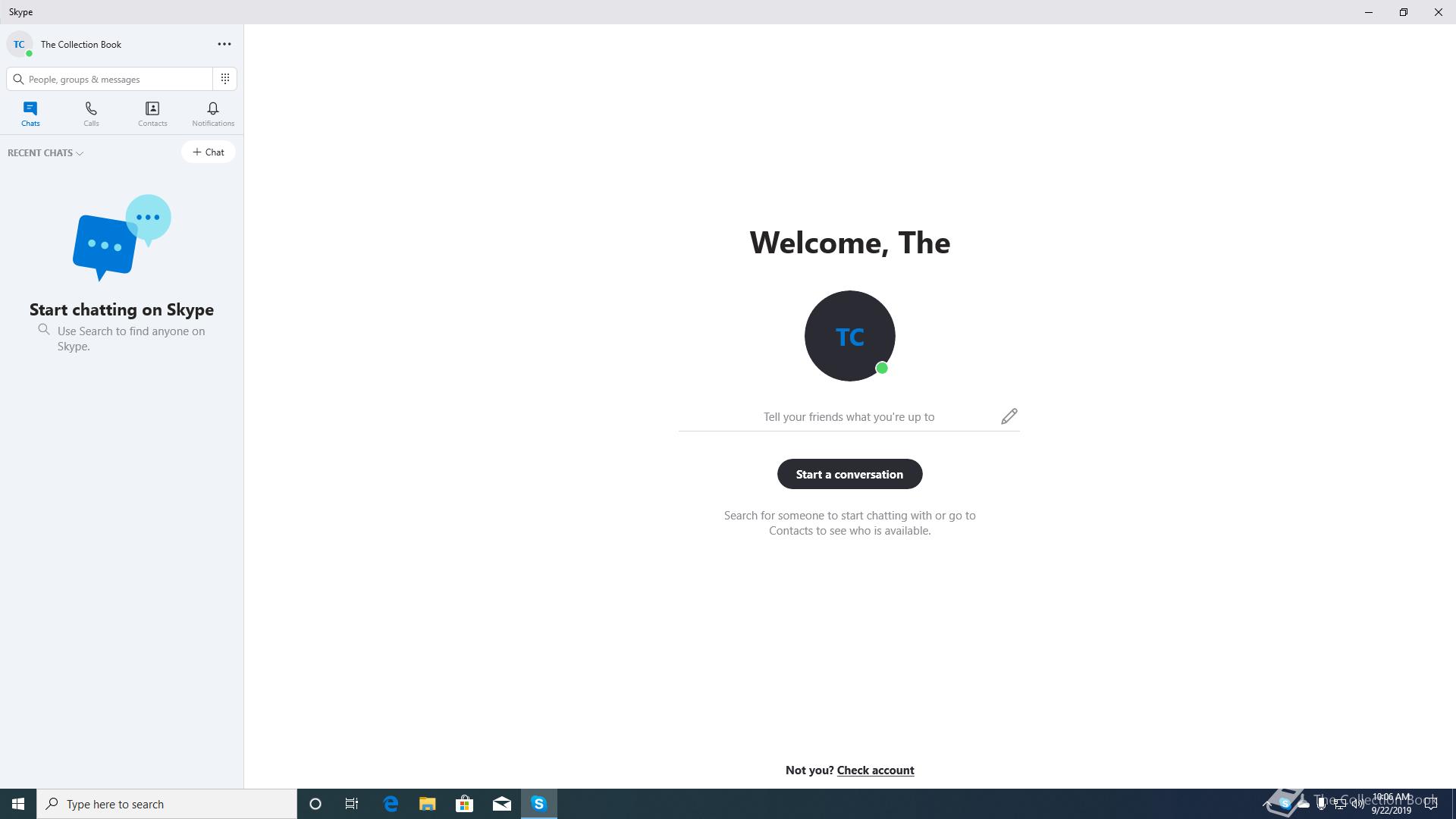Open the three-dots More menu
Viewport: 1456px width, 819px height.
224,44
